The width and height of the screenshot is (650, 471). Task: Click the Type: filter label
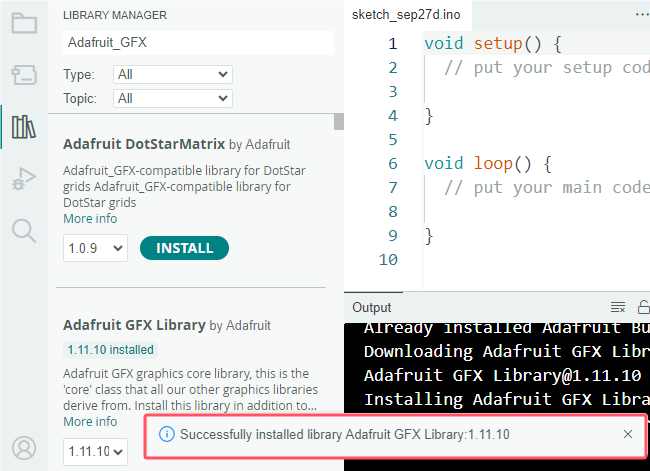[x=79, y=75]
